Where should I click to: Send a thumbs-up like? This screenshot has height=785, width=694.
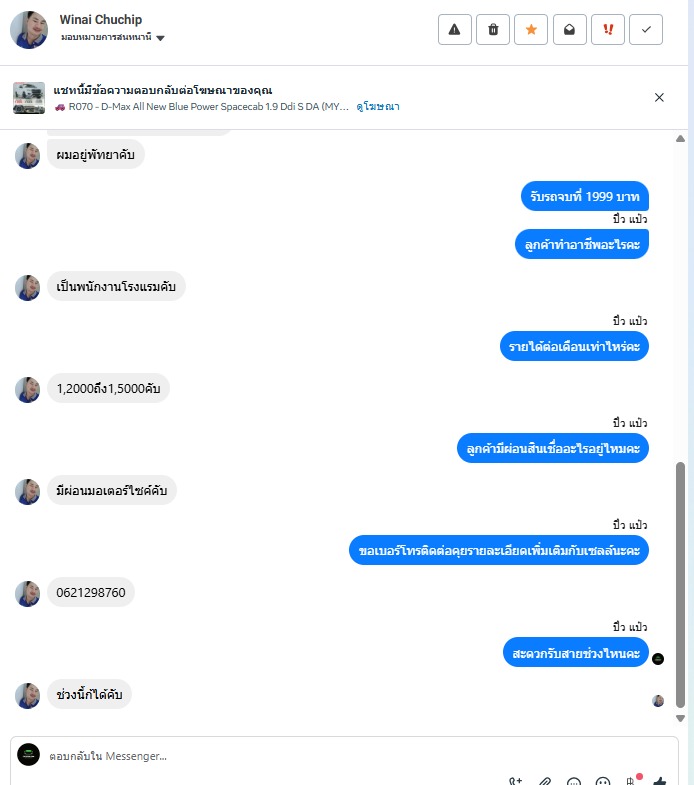click(660, 781)
